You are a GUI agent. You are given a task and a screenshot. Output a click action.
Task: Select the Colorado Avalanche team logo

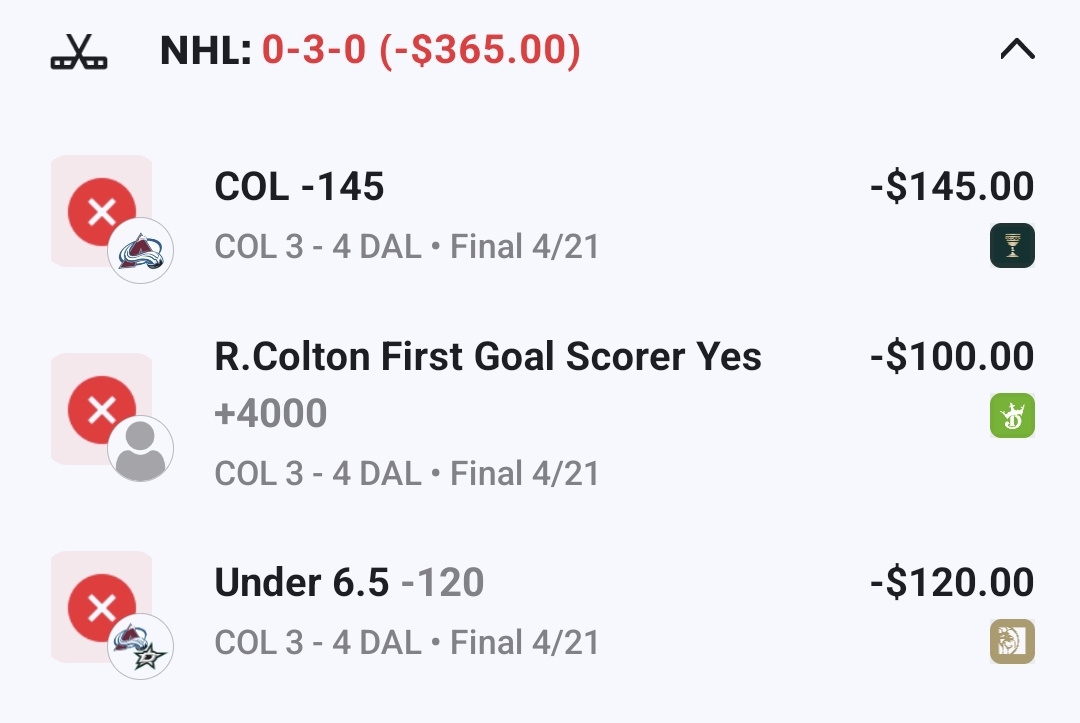(x=141, y=250)
